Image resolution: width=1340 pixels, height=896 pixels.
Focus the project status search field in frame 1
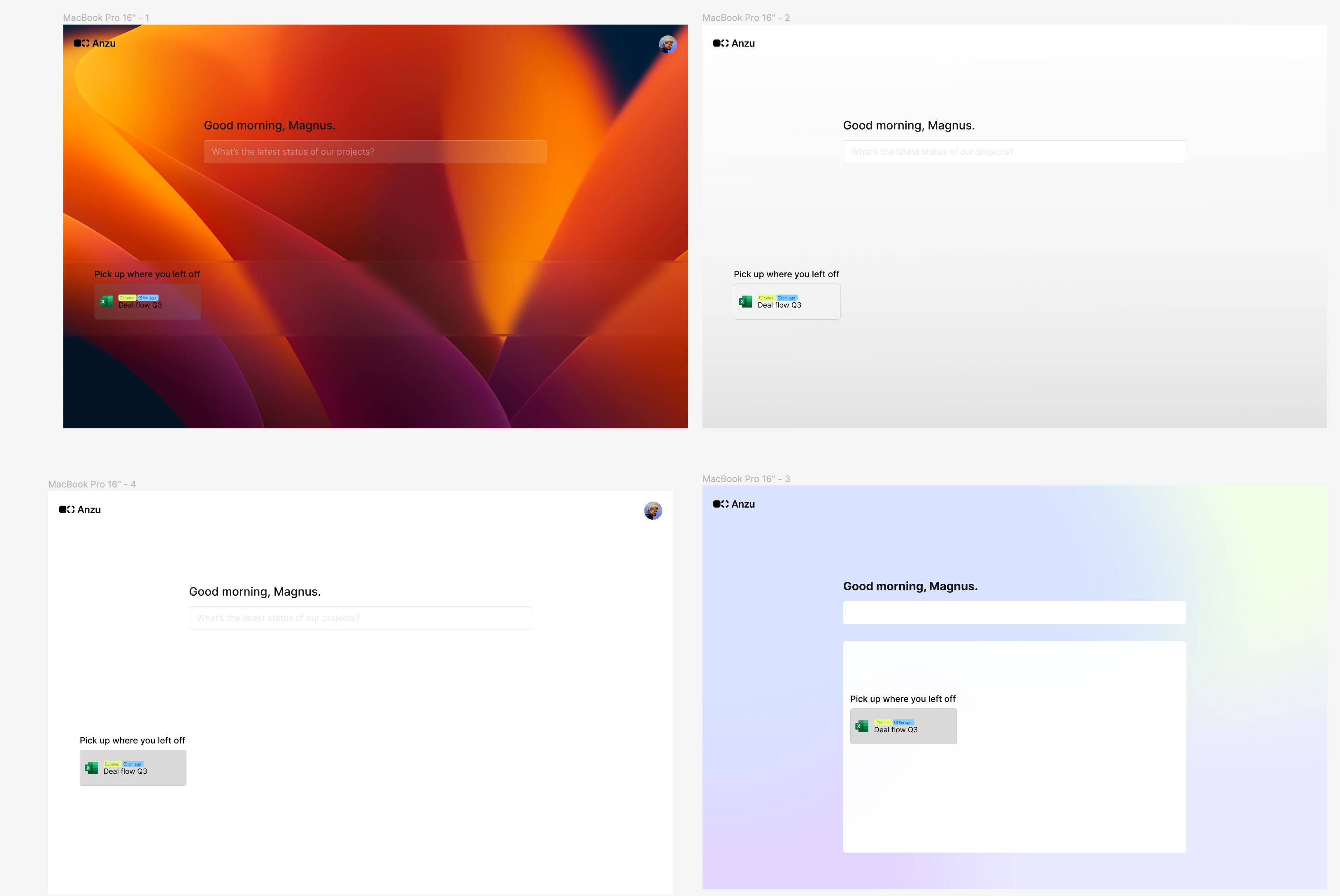pos(375,152)
